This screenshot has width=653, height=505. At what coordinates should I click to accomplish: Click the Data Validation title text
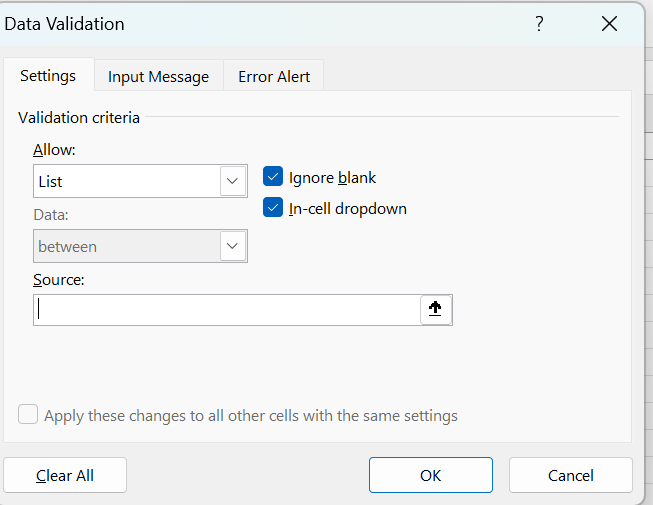(x=65, y=24)
